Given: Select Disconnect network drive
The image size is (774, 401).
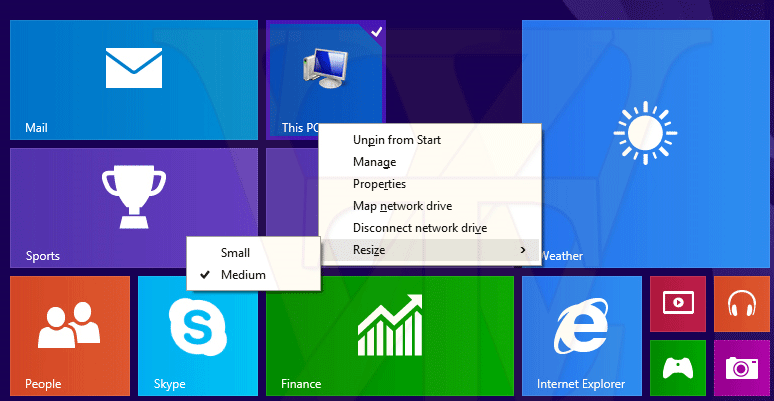Looking at the screenshot, I should [x=430, y=228].
